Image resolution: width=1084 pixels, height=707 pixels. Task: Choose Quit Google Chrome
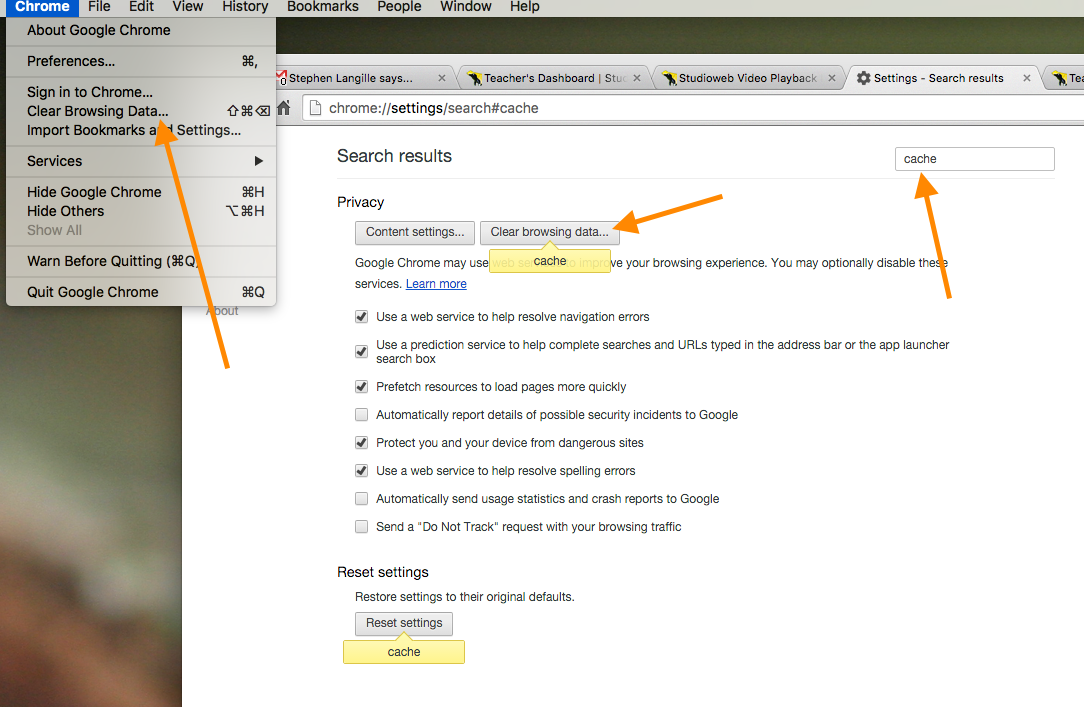pos(141,292)
